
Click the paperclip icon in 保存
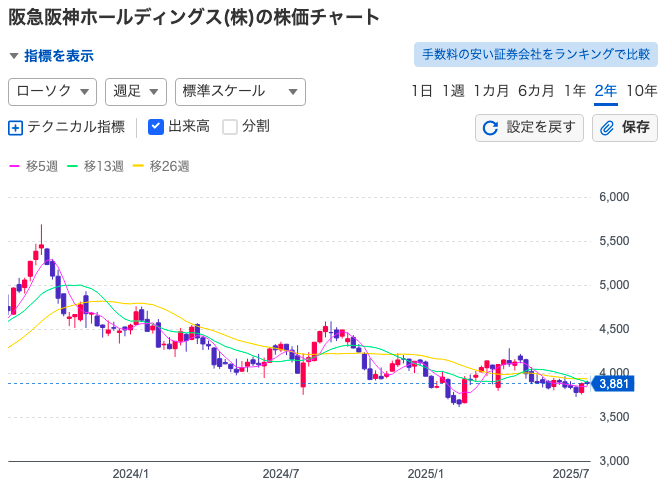[x=607, y=128]
